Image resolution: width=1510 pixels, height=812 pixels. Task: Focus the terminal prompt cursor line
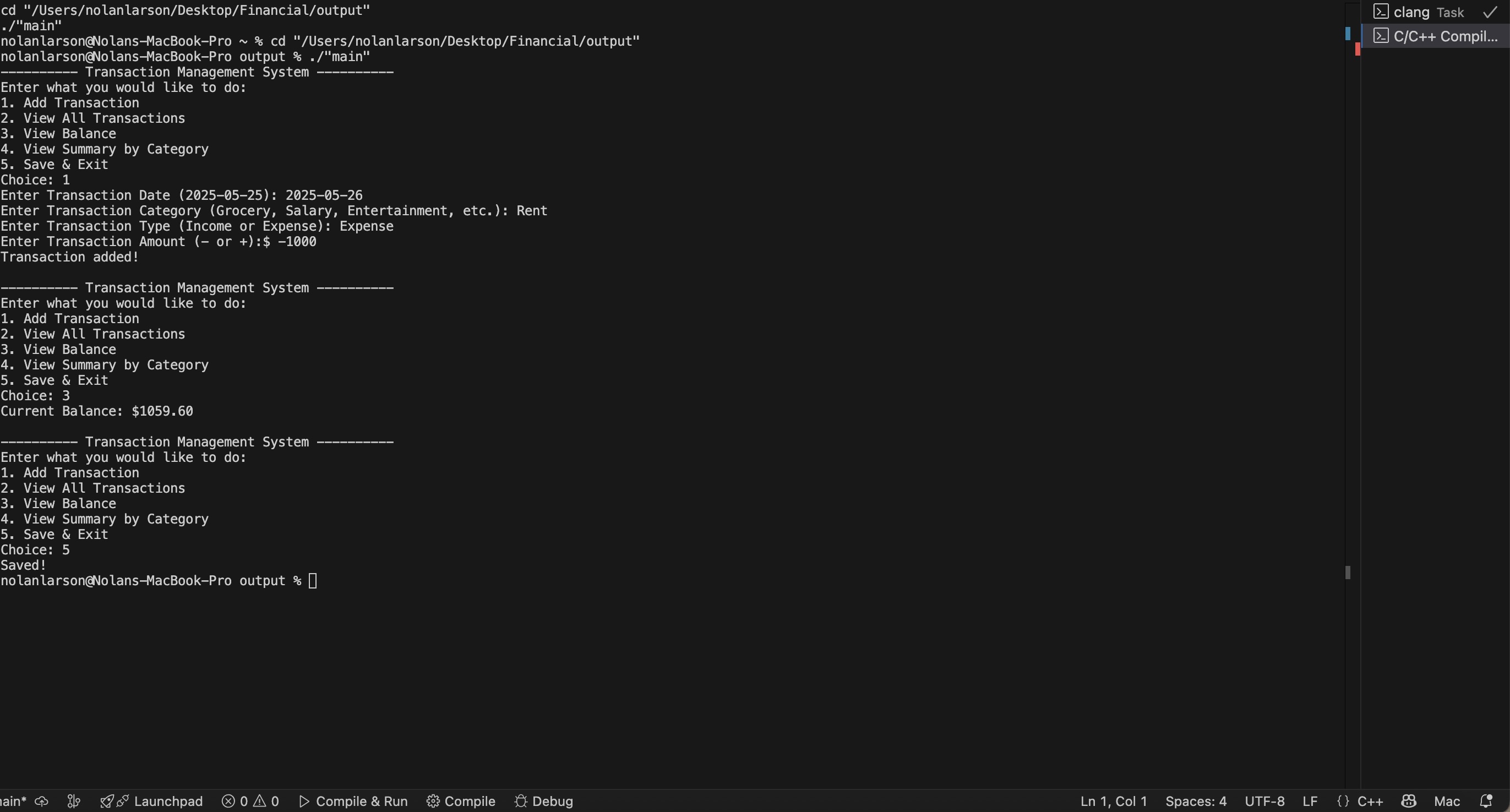click(x=313, y=581)
